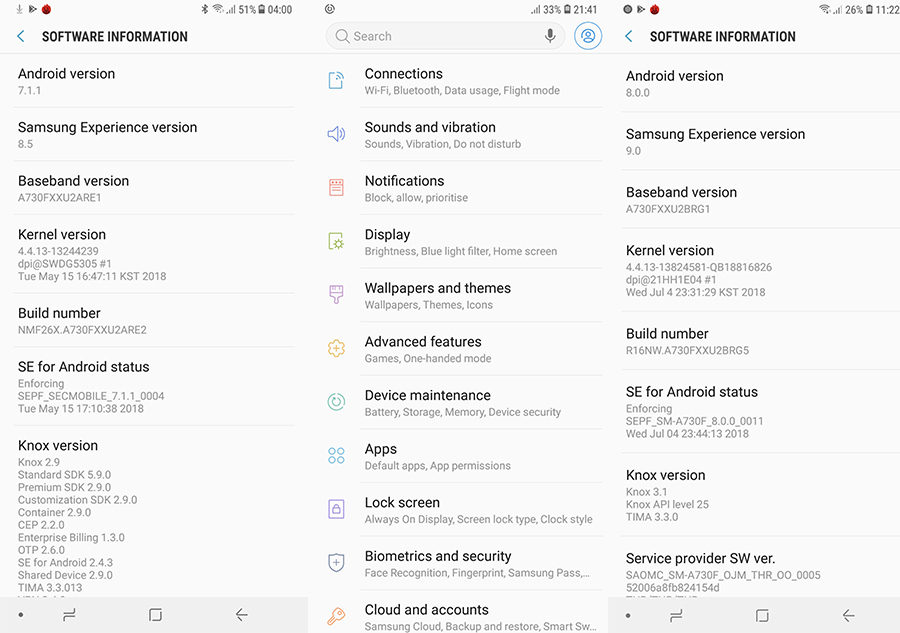Go back from the Android 7.1.1 Software Information screen

[x=21, y=37]
